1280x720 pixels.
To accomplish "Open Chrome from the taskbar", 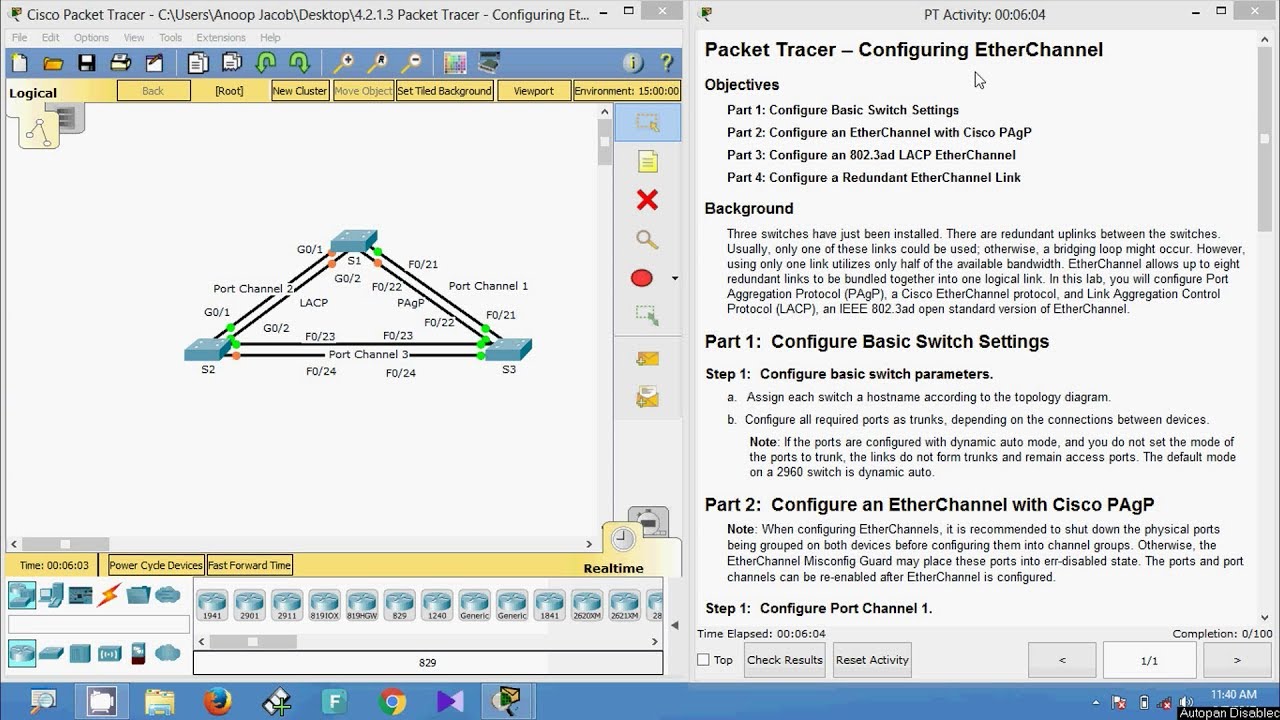I will click(x=392, y=701).
